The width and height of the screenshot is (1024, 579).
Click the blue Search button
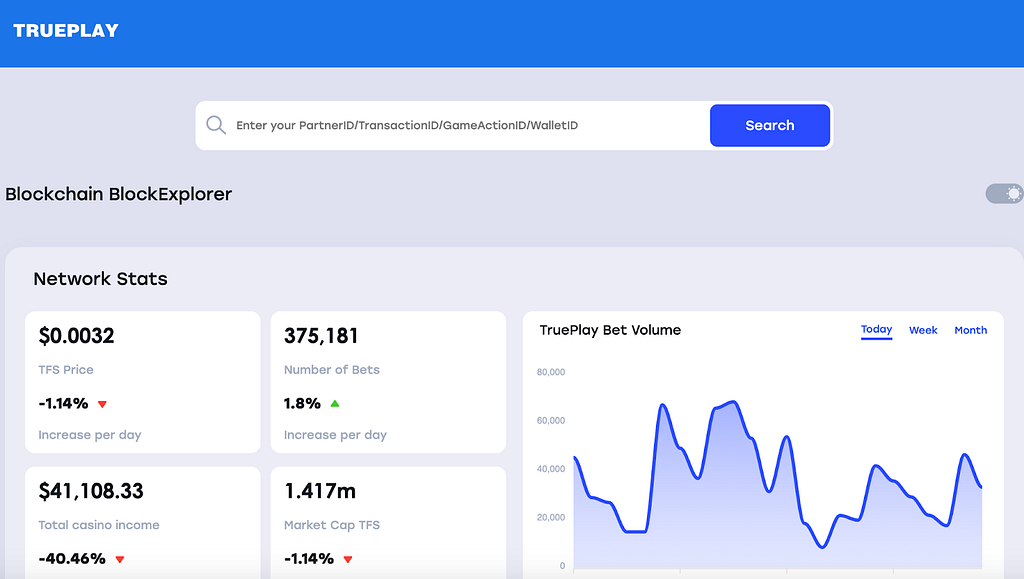[770, 125]
